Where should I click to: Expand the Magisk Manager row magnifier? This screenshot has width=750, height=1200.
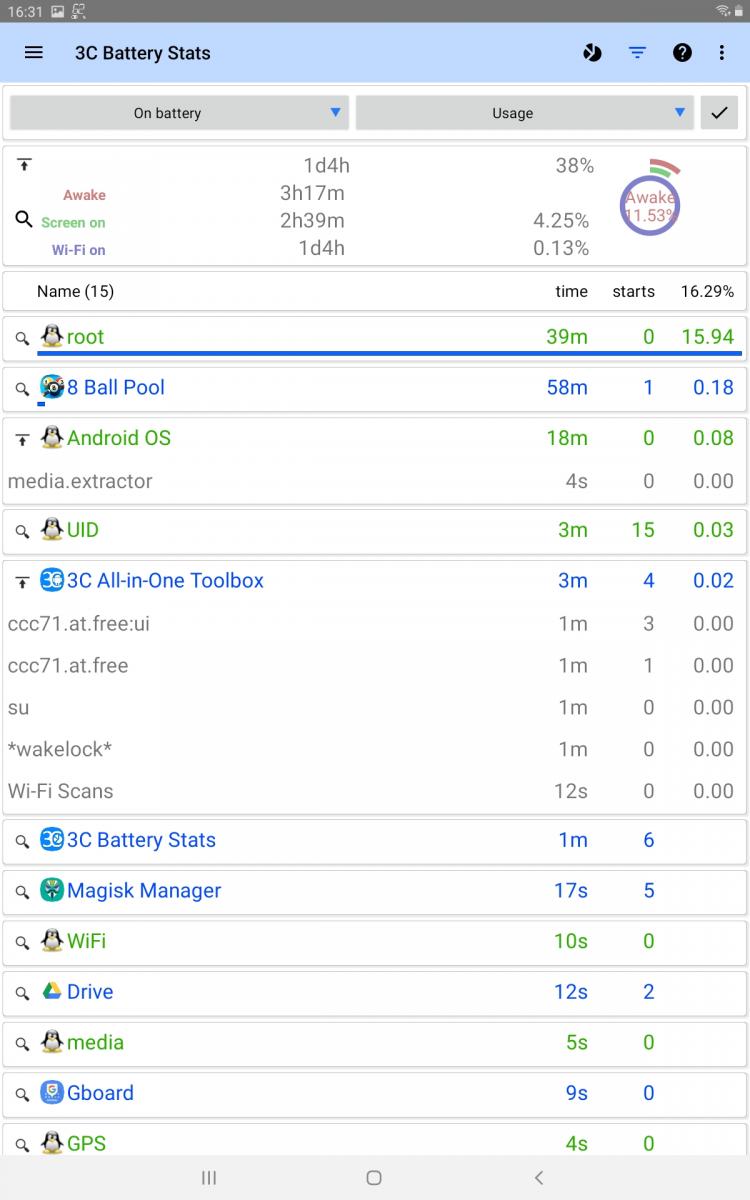(x=22, y=892)
